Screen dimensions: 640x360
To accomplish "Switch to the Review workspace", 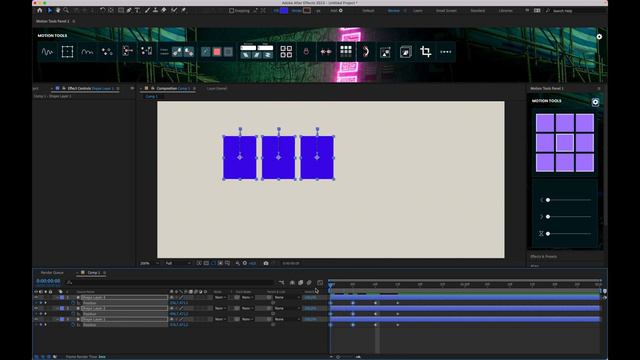I will (x=394, y=11).
